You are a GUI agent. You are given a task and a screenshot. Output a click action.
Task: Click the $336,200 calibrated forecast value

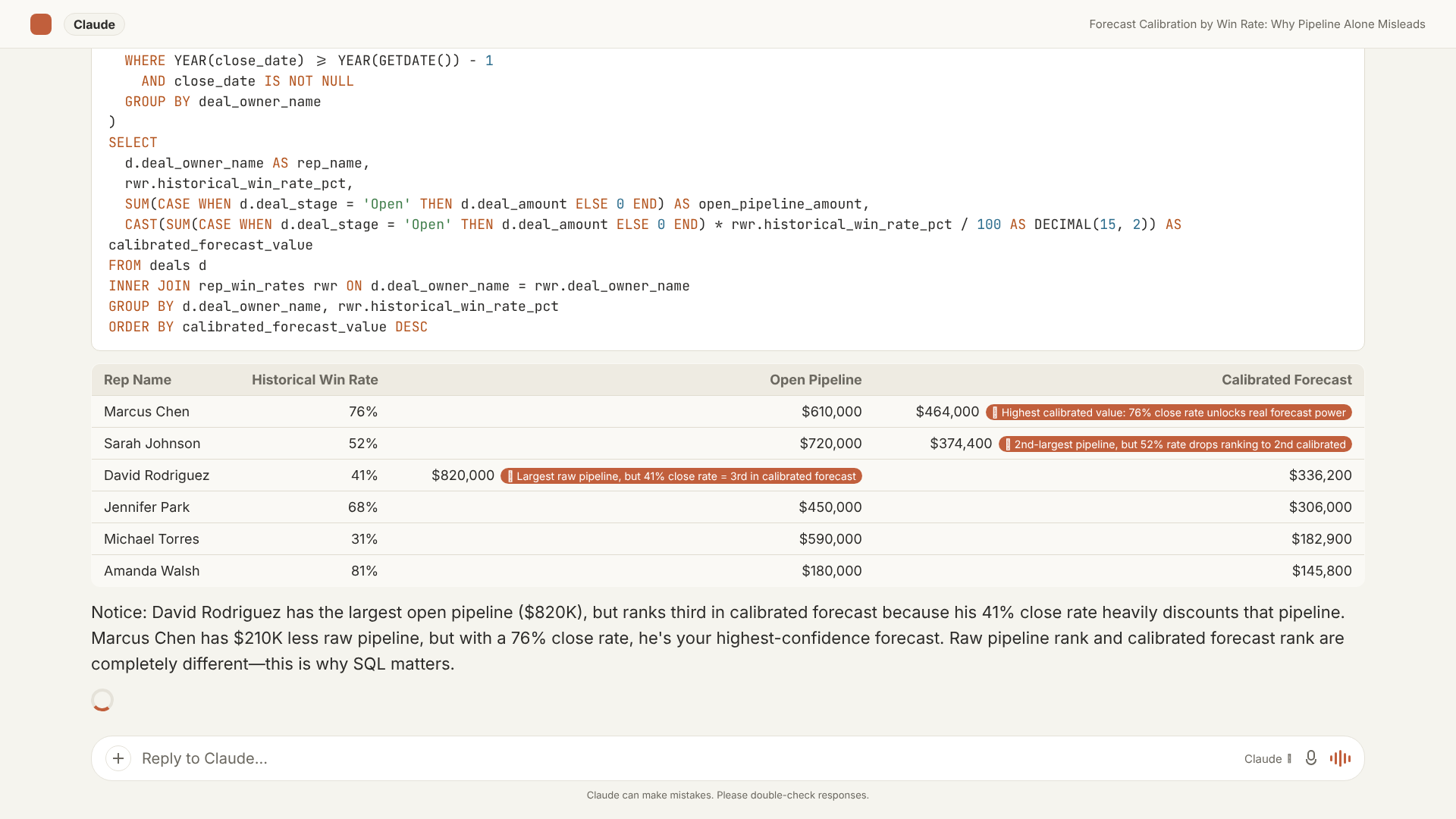tap(1320, 475)
